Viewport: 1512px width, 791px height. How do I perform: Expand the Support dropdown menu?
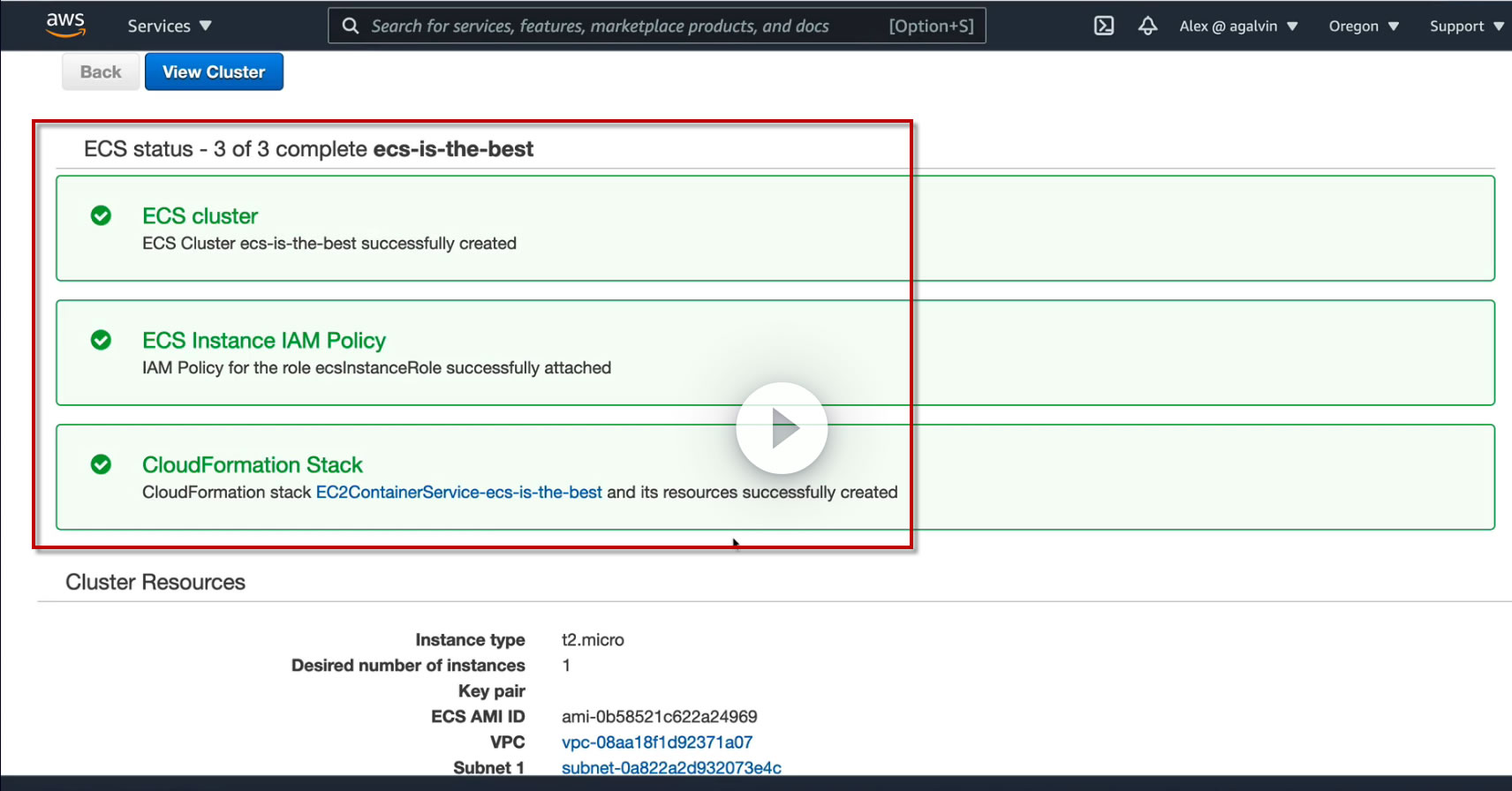(1466, 26)
